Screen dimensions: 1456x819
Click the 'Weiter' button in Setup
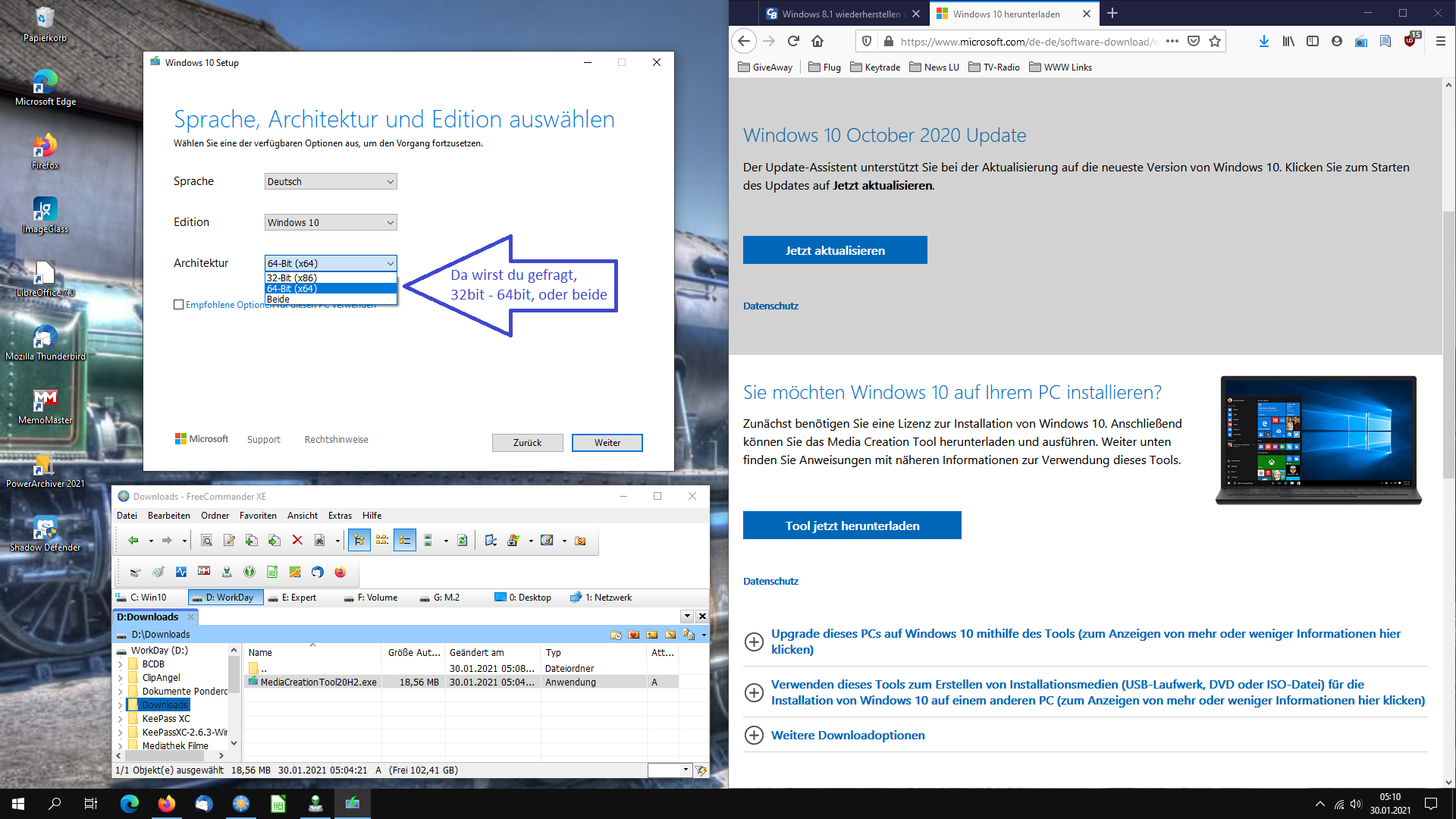(607, 443)
